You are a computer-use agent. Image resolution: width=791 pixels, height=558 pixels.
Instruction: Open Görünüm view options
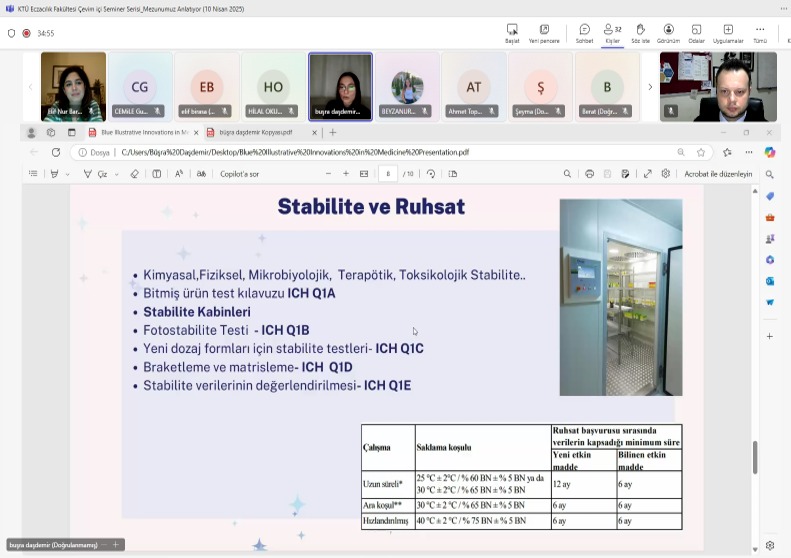pyautogui.click(x=668, y=33)
